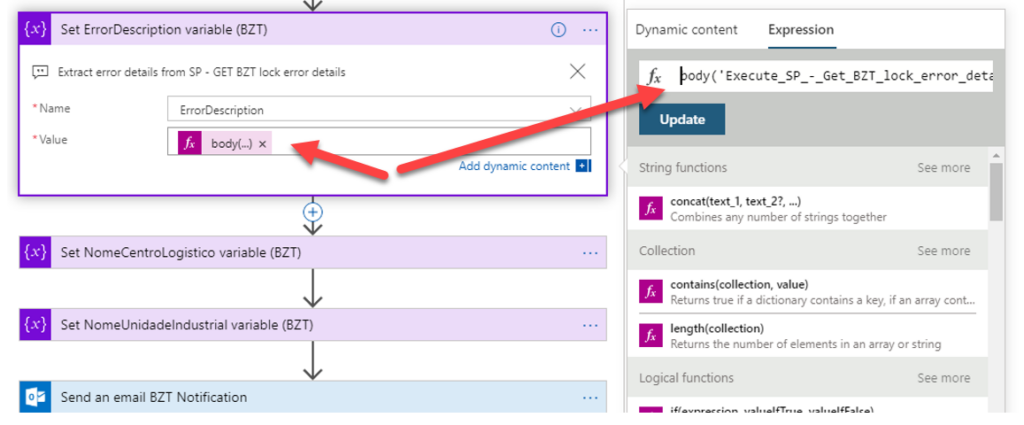Image resolution: width=1024 pixels, height=425 pixels.
Task: Expand Logical functions with See more
Action: pos(942,378)
